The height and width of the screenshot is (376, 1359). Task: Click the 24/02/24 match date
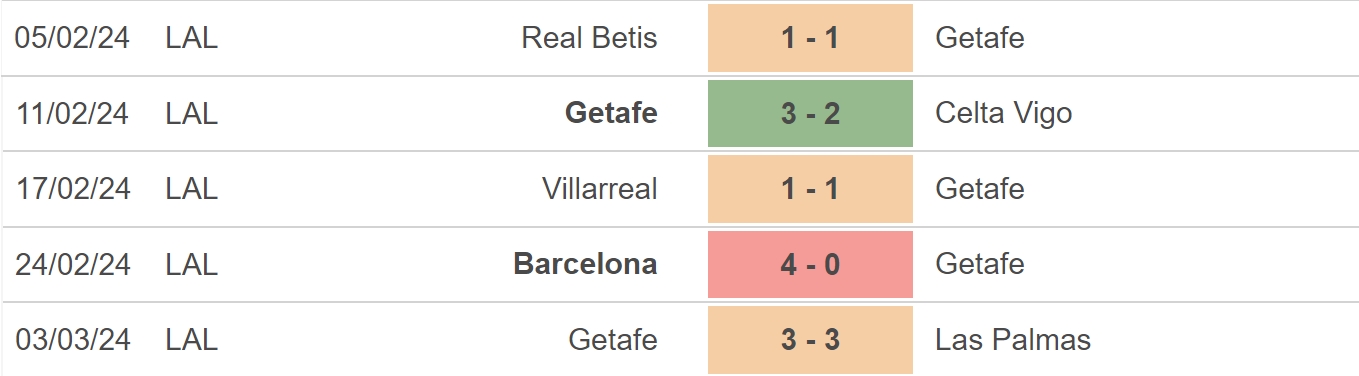pos(73,264)
